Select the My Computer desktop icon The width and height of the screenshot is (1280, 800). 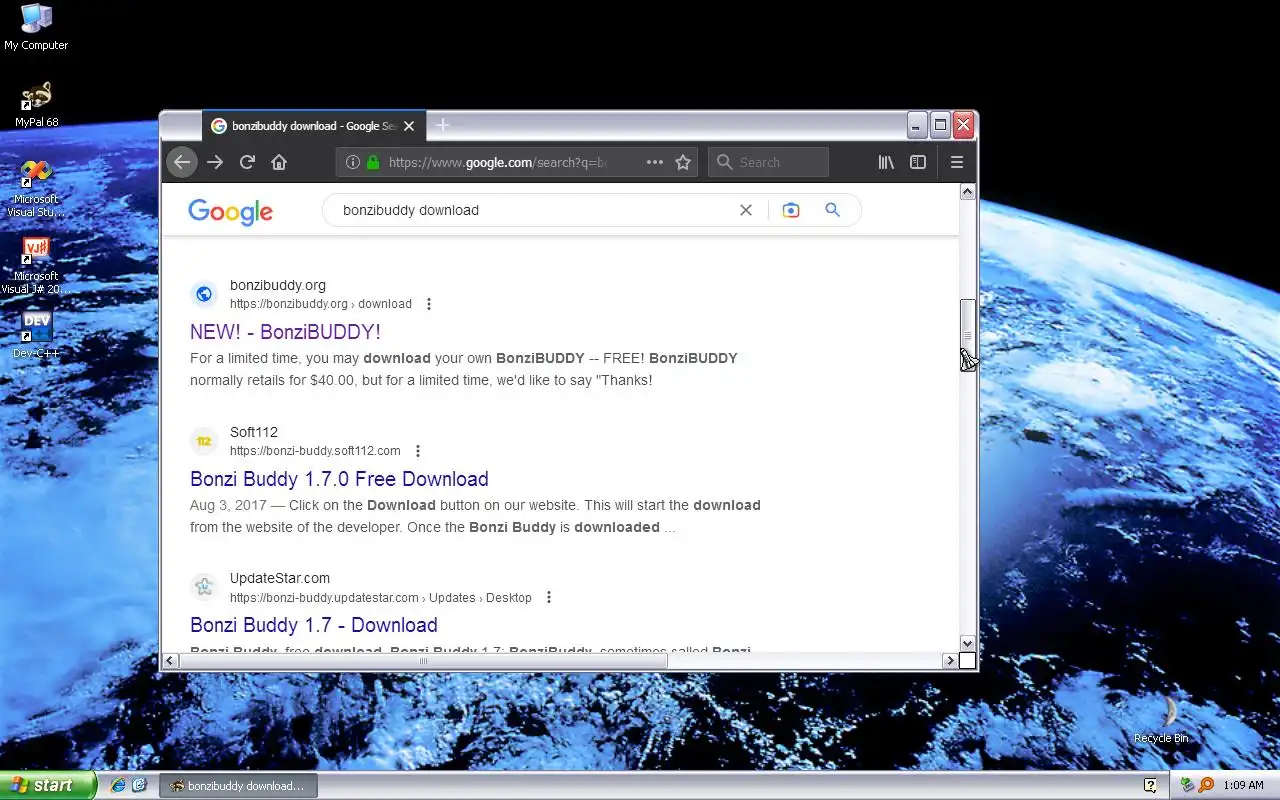(36, 27)
